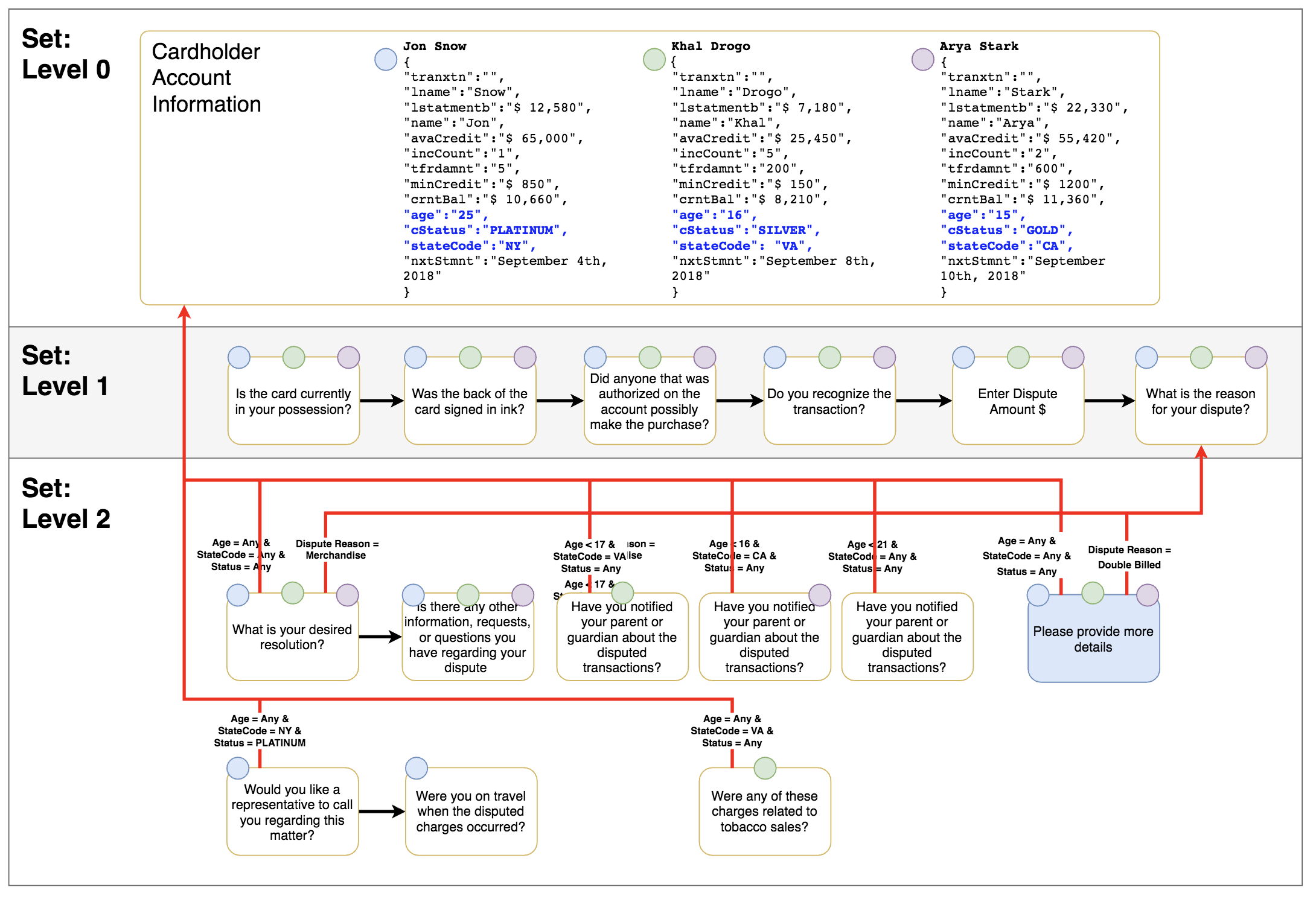Click purple circle on card possession box
The image size is (1316, 899).
pos(348,357)
